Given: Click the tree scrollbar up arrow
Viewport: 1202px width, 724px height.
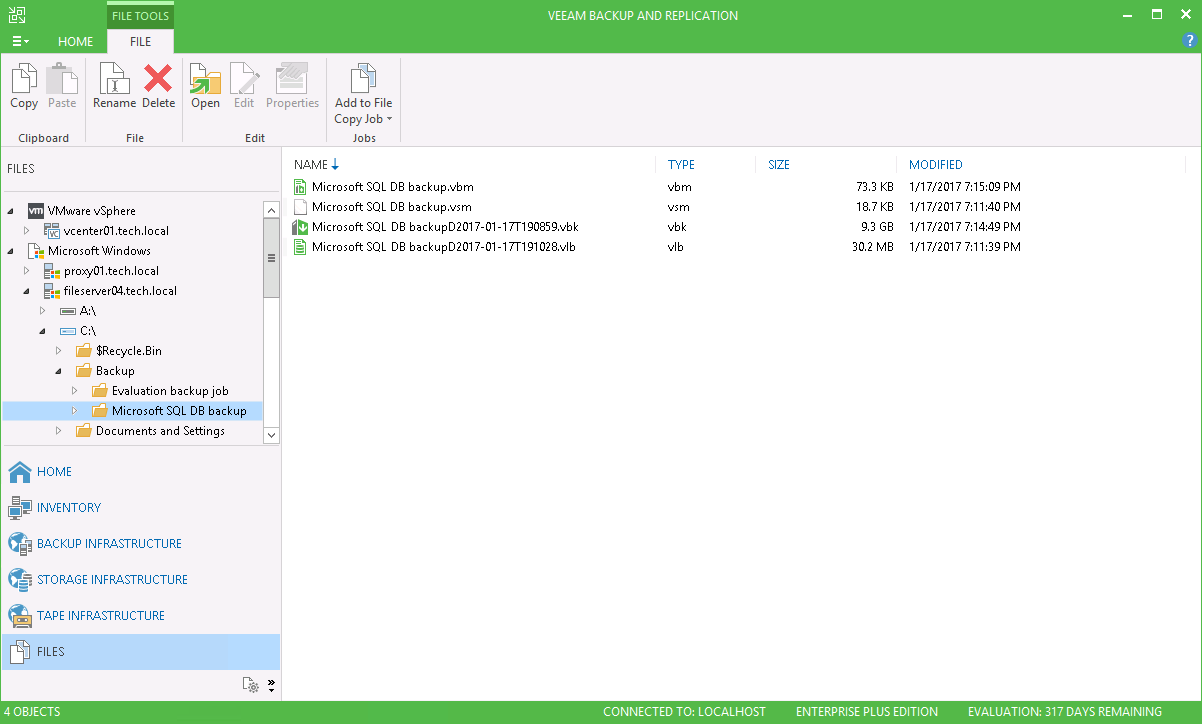Looking at the screenshot, I should (x=271, y=210).
